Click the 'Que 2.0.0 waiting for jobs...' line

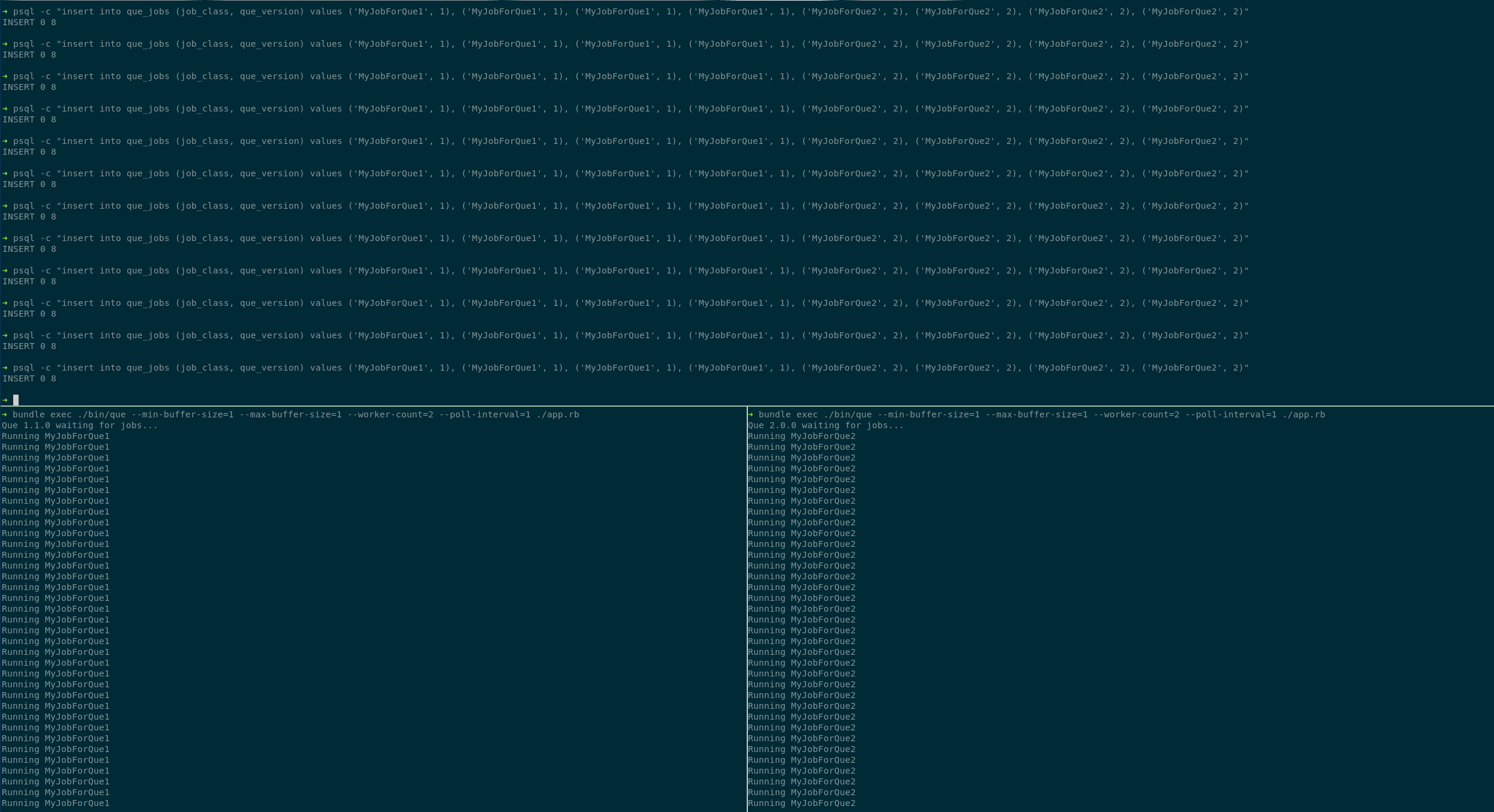(x=826, y=425)
